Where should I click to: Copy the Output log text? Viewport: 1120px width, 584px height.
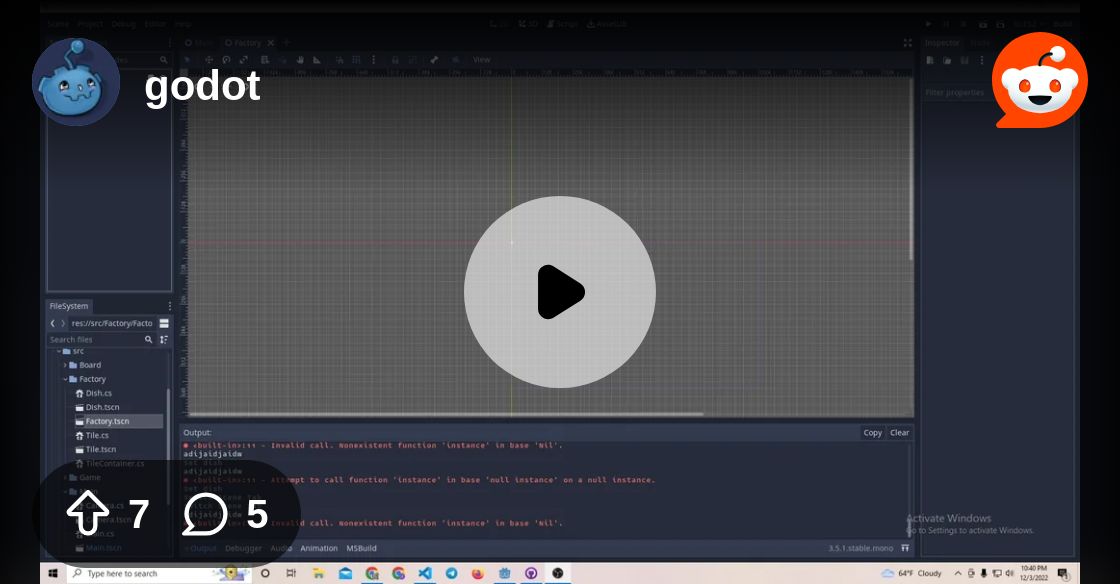click(873, 433)
